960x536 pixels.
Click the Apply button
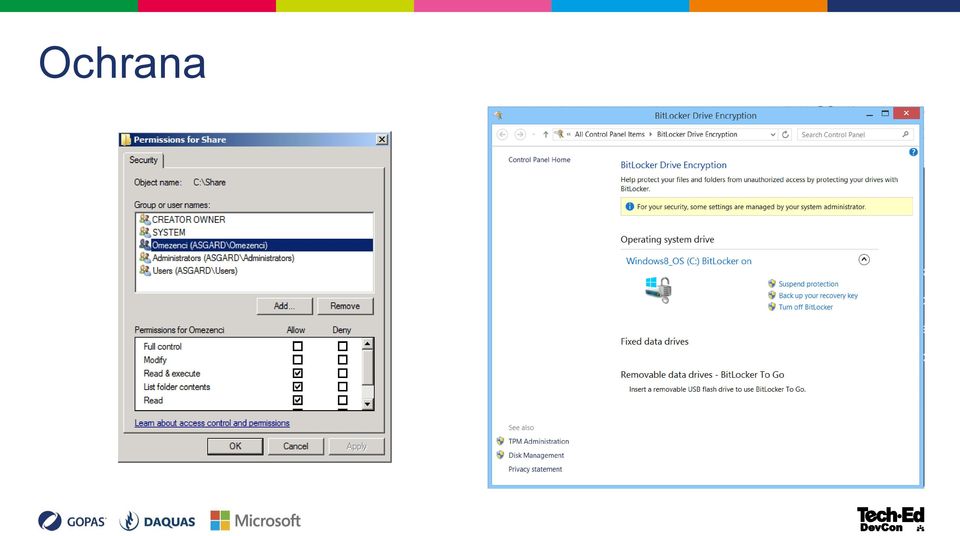(x=356, y=446)
